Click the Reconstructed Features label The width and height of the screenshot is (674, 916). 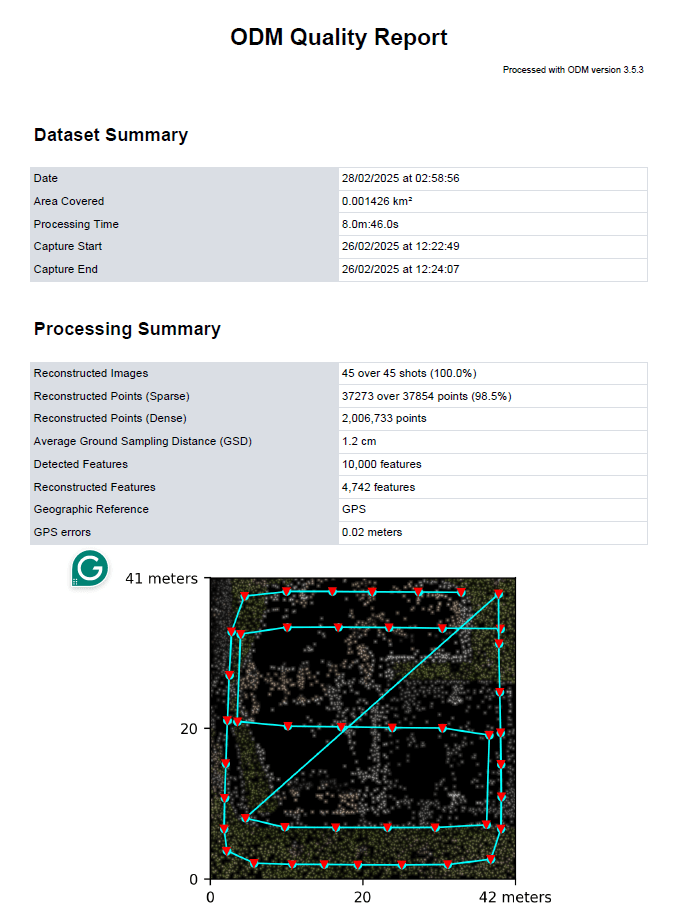click(x=95, y=487)
